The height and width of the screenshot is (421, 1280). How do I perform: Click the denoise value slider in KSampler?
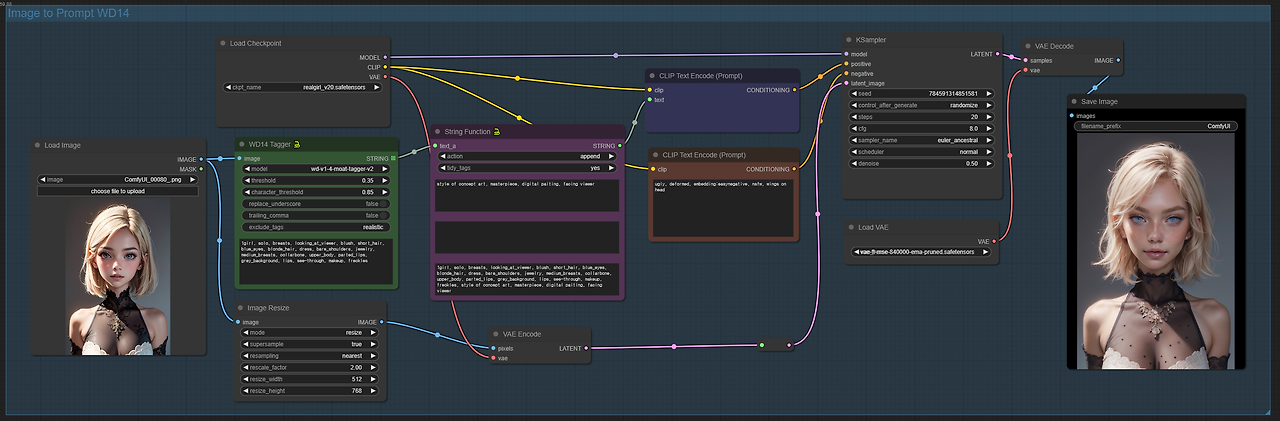coord(920,164)
